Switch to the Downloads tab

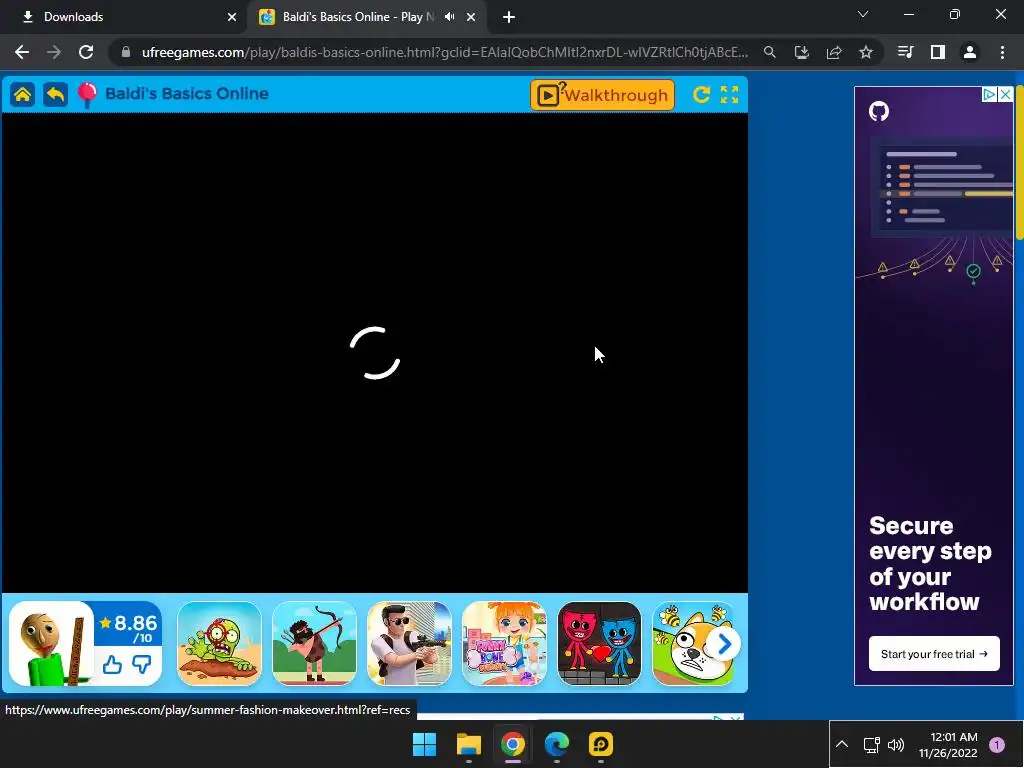(x=124, y=17)
